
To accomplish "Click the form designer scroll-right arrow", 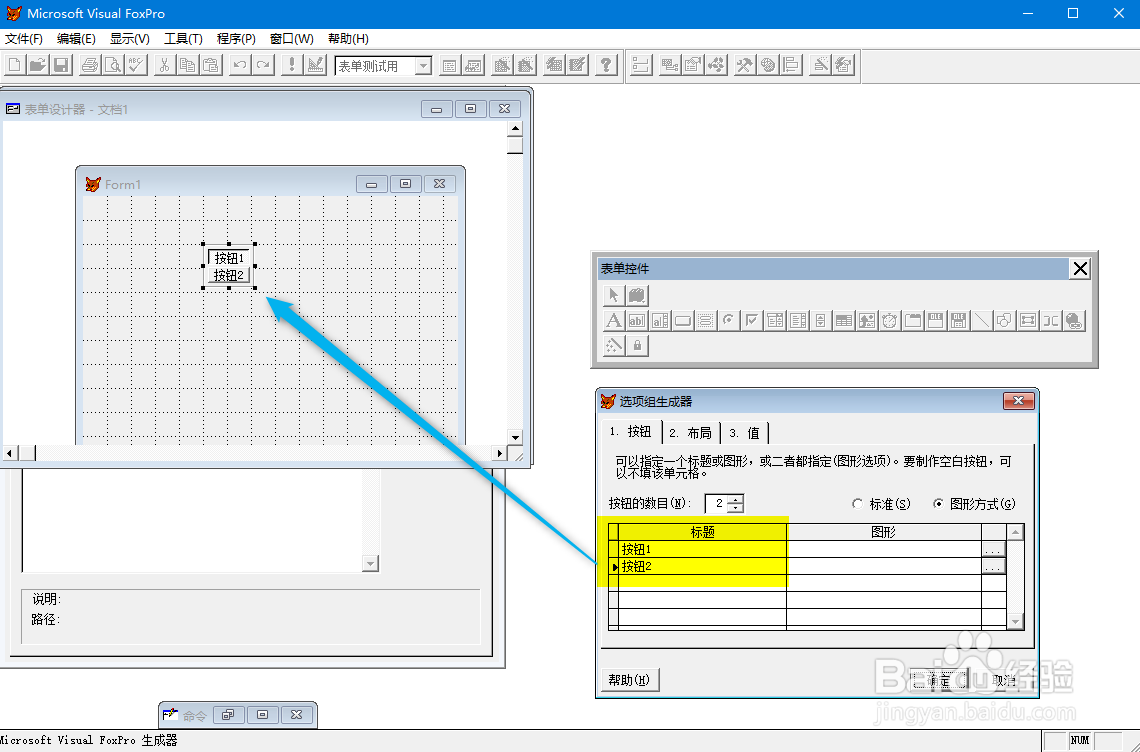I will point(499,453).
